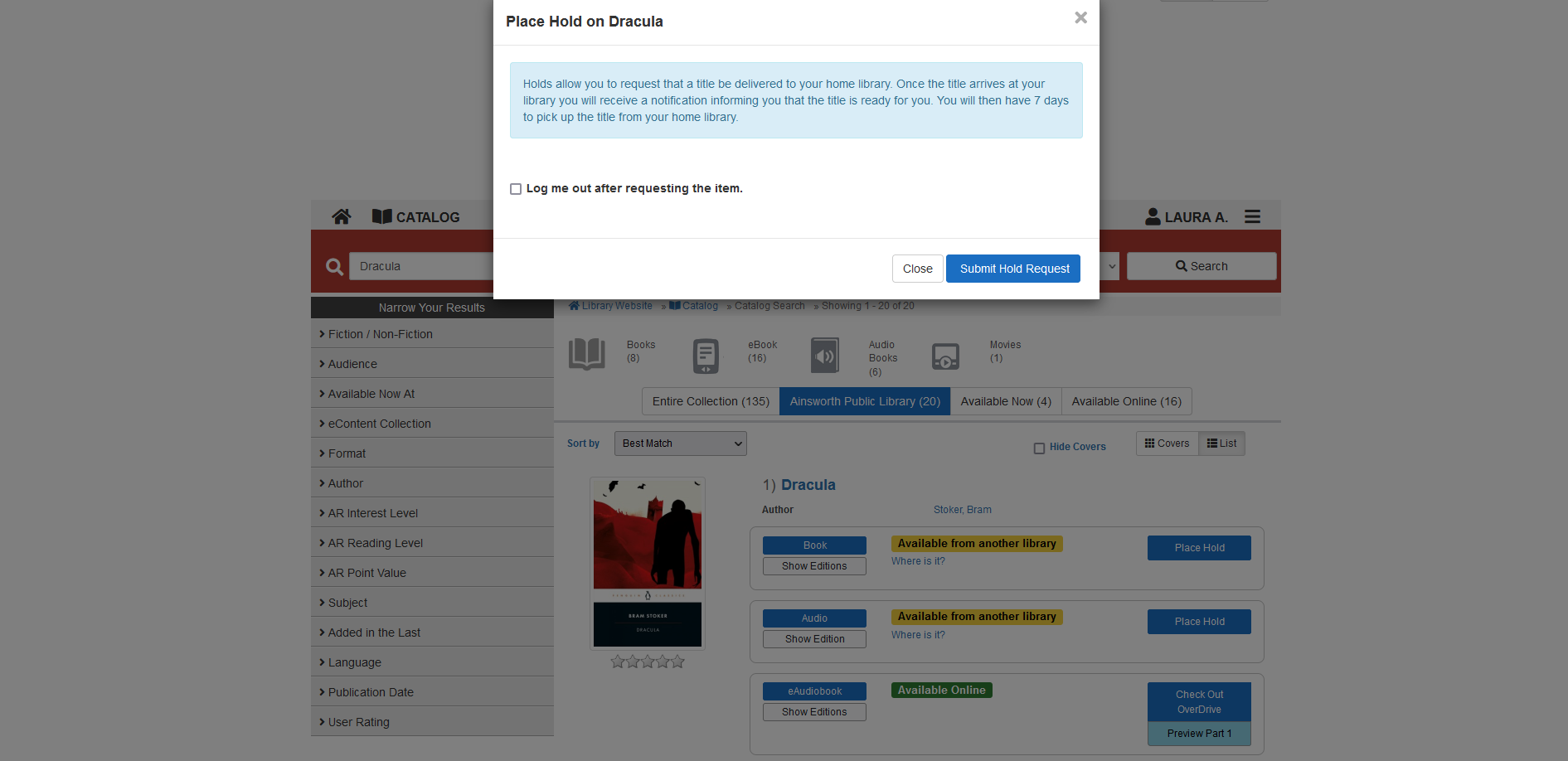Viewport: 1568px width, 761px height.
Task: Open the Sort by Best Match dropdown
Action: 680,444
